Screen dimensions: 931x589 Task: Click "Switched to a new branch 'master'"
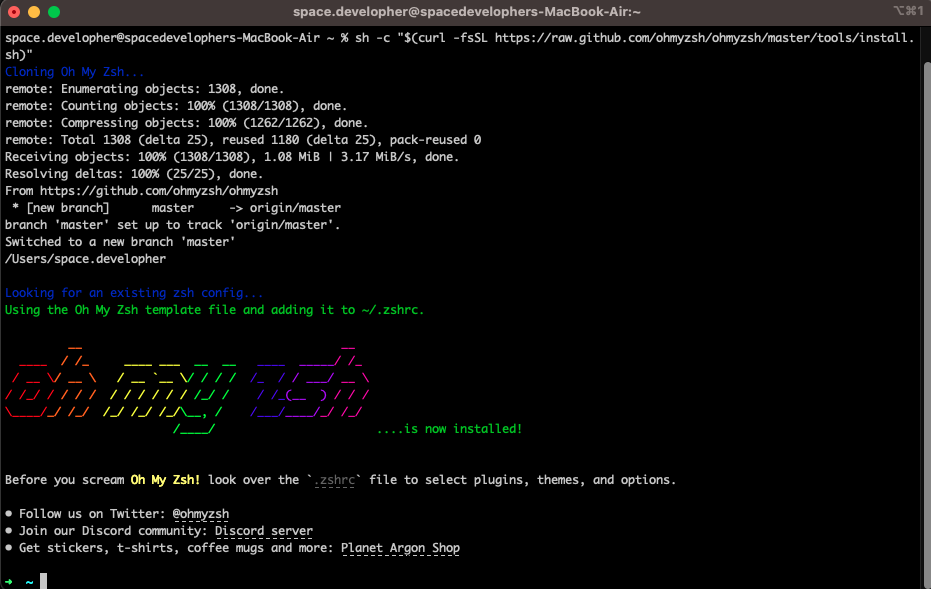point(120,242)
